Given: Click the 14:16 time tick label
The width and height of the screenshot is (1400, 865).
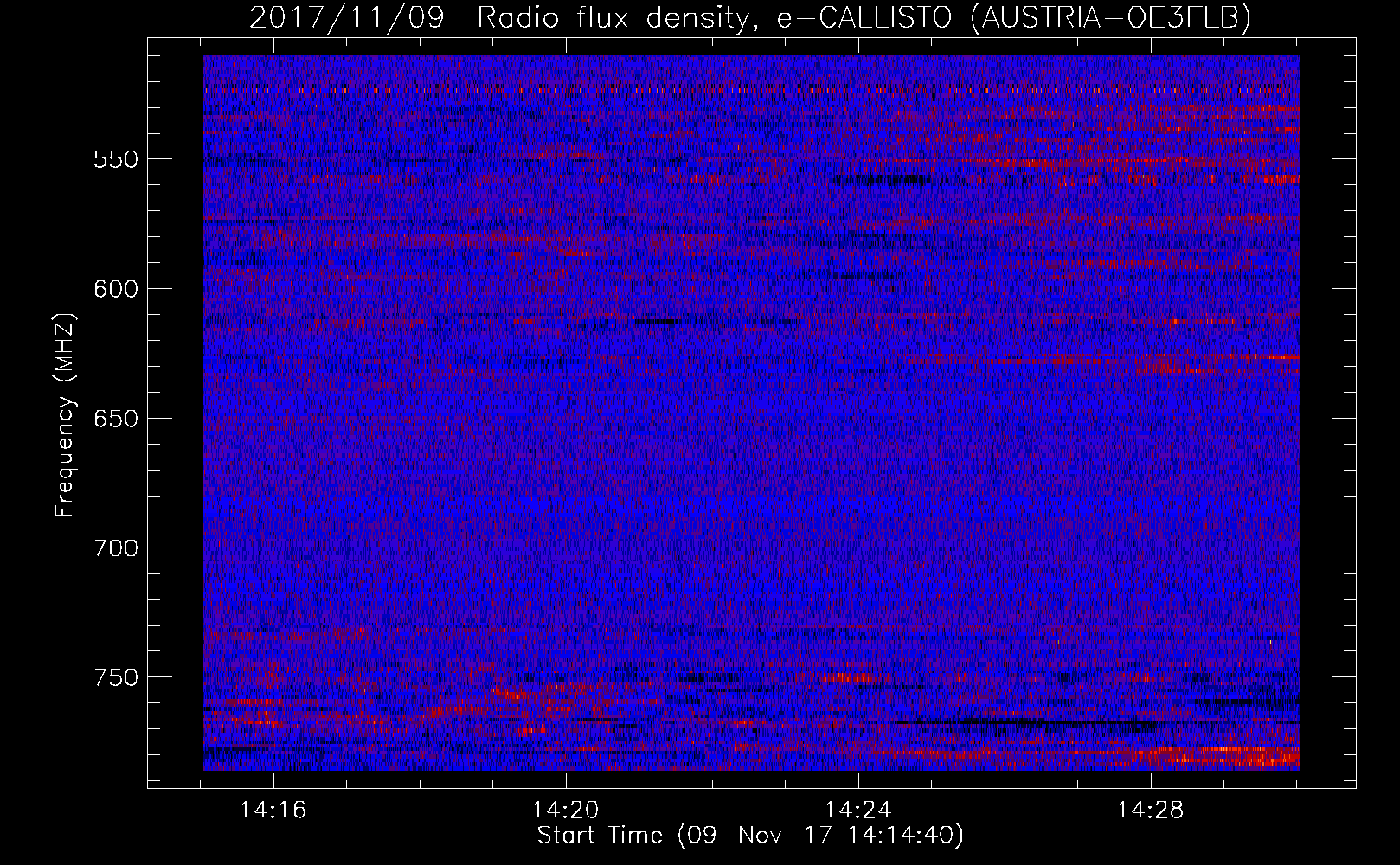Looking at the screenshot, I should tap(273, 811).
